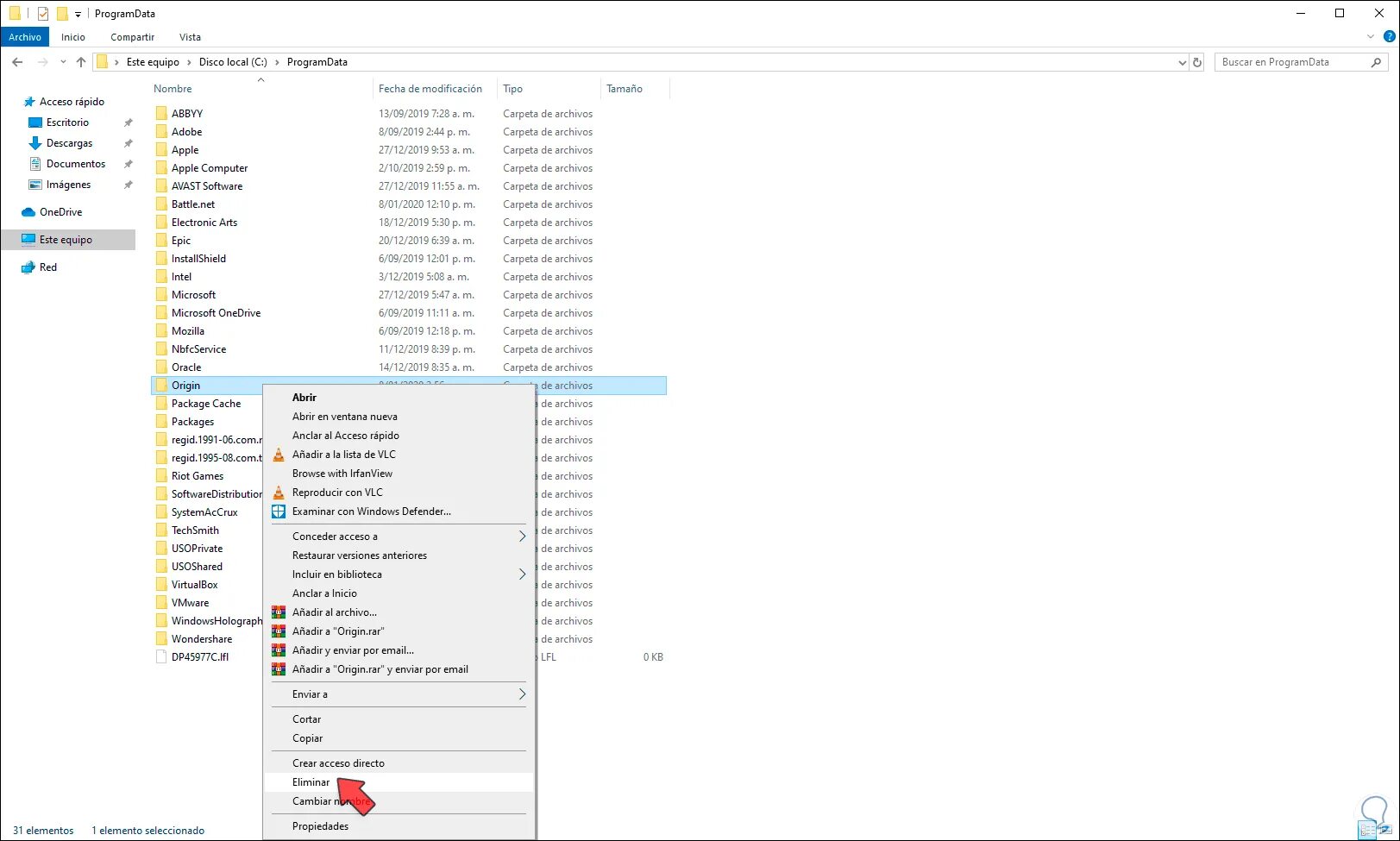Select the Riot Games folder icon

click(161, 475)
